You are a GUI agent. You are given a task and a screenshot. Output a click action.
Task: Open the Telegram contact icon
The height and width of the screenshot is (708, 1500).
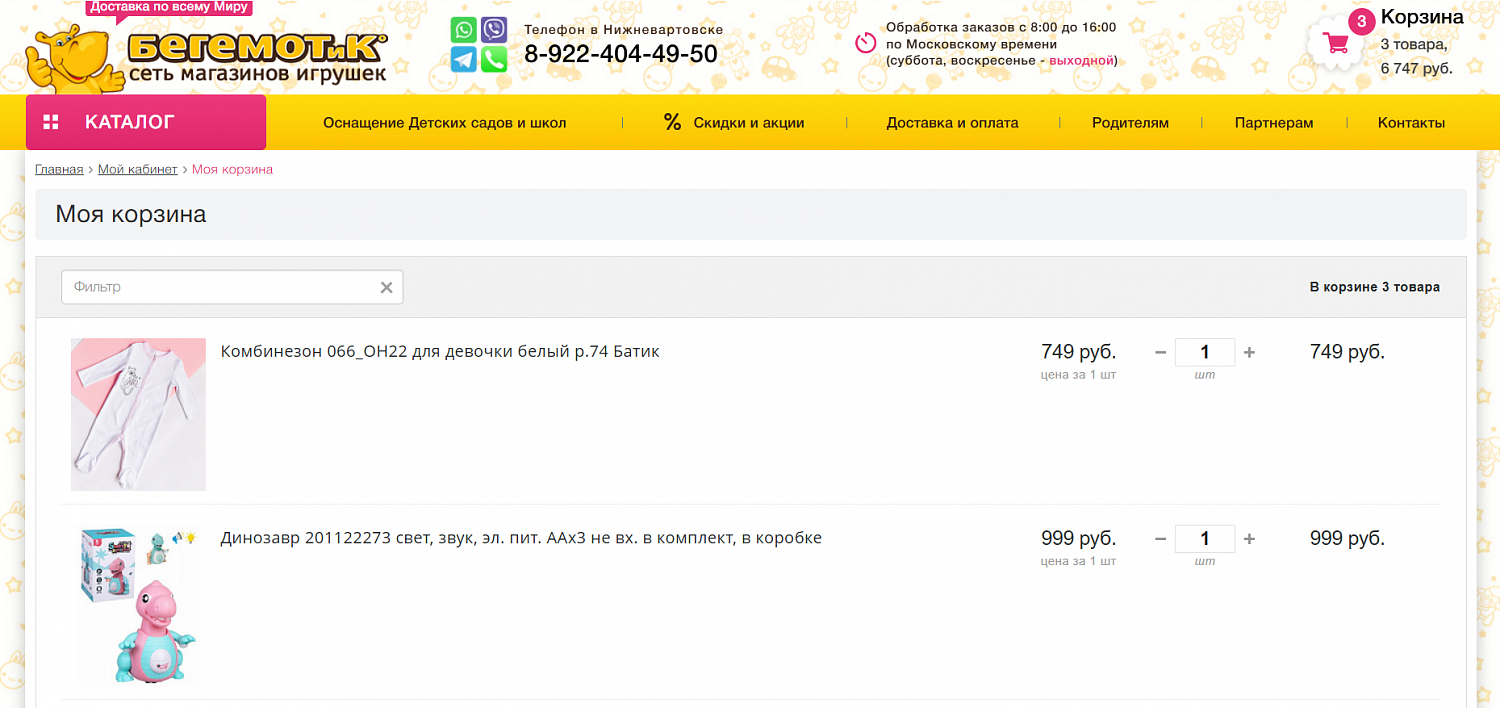pos(463,60)
